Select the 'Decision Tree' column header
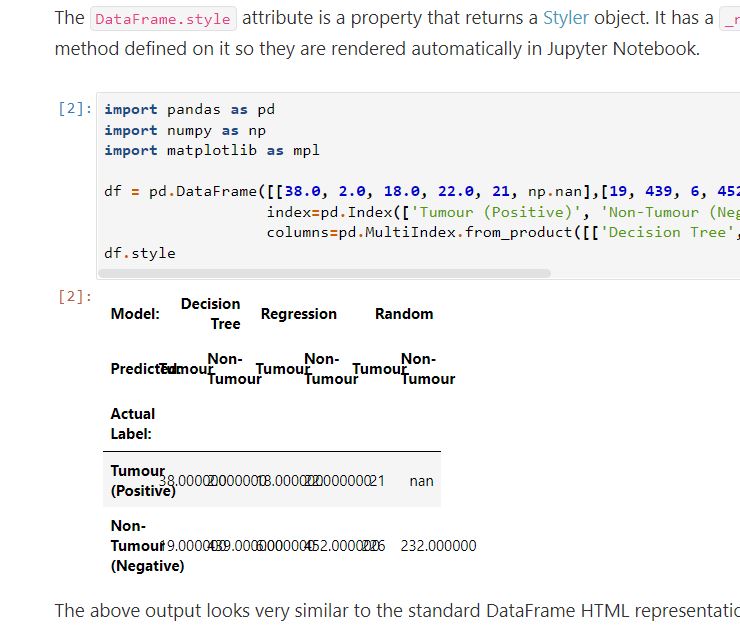The image size is (740, 632). point(211,313)
